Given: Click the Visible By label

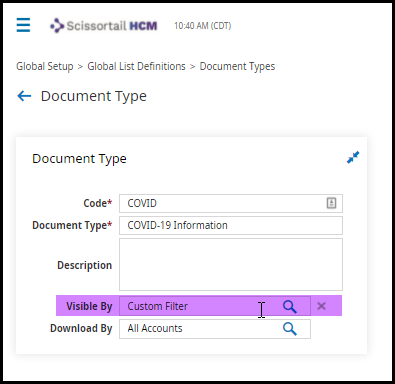Looking at the screenshot, I should pyautogui.click(x=89, y=306).
